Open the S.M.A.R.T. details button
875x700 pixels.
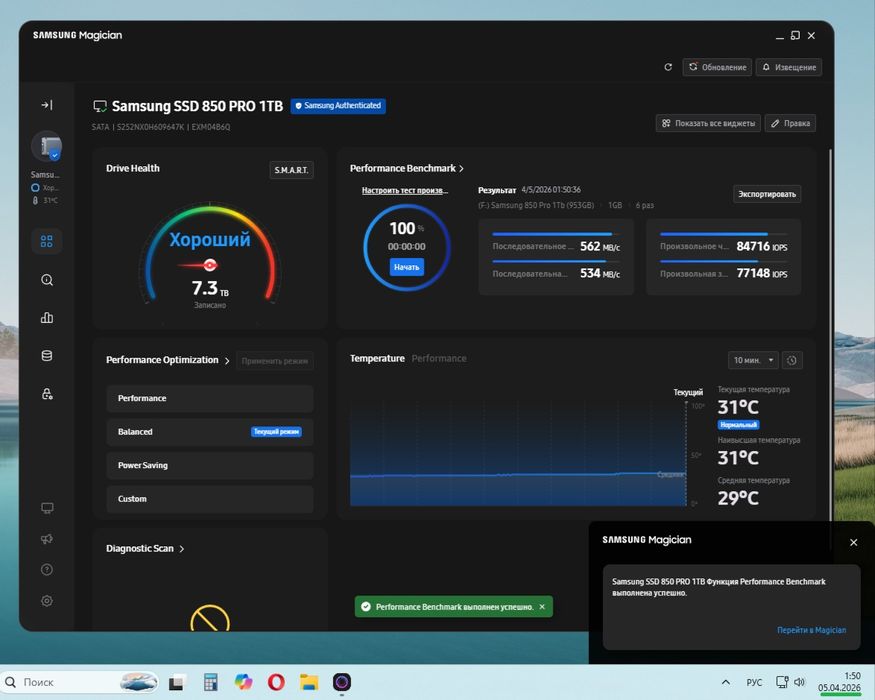pos(291,170)
